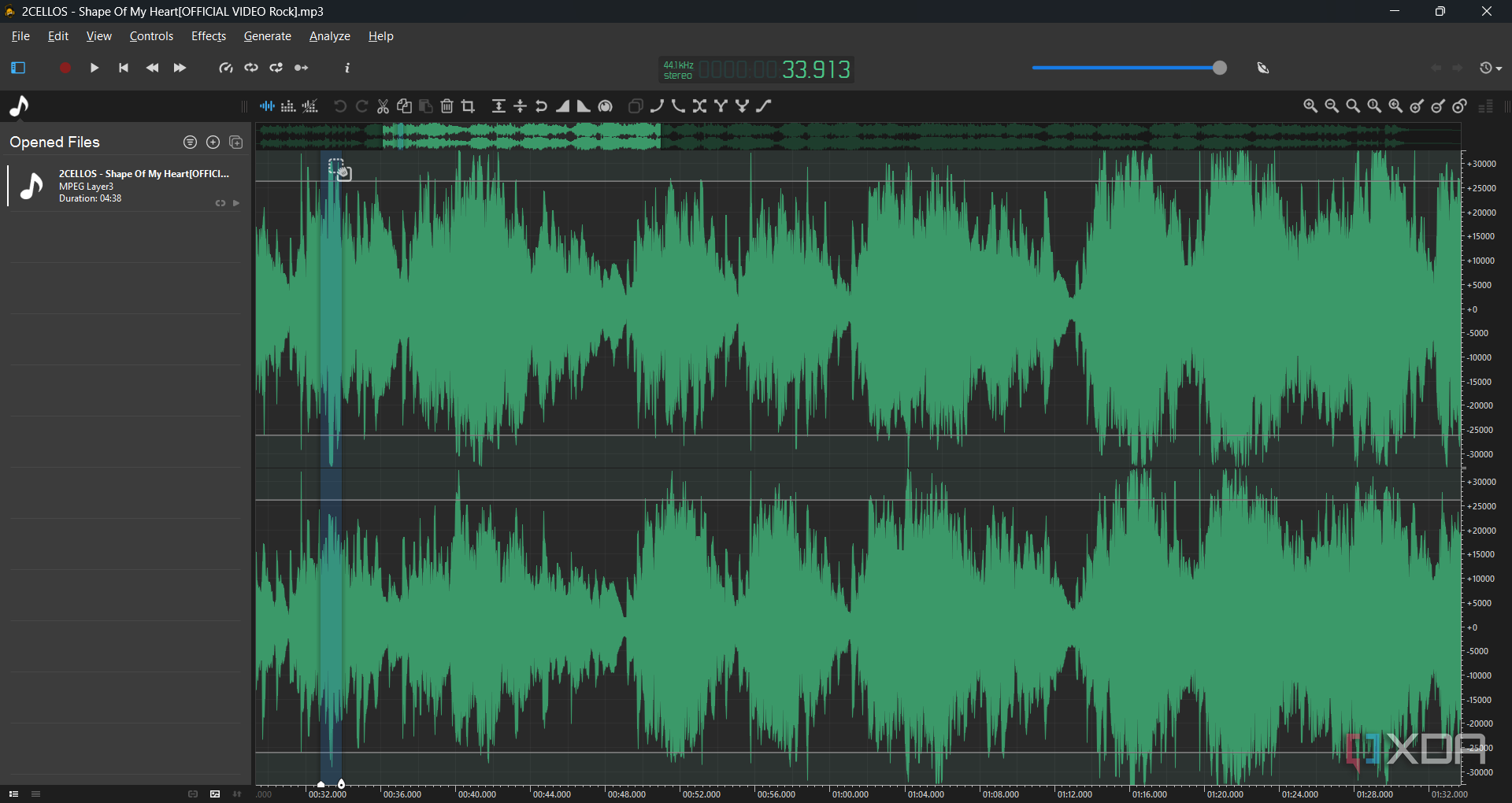Copy the selected audio

pos(405,106)
